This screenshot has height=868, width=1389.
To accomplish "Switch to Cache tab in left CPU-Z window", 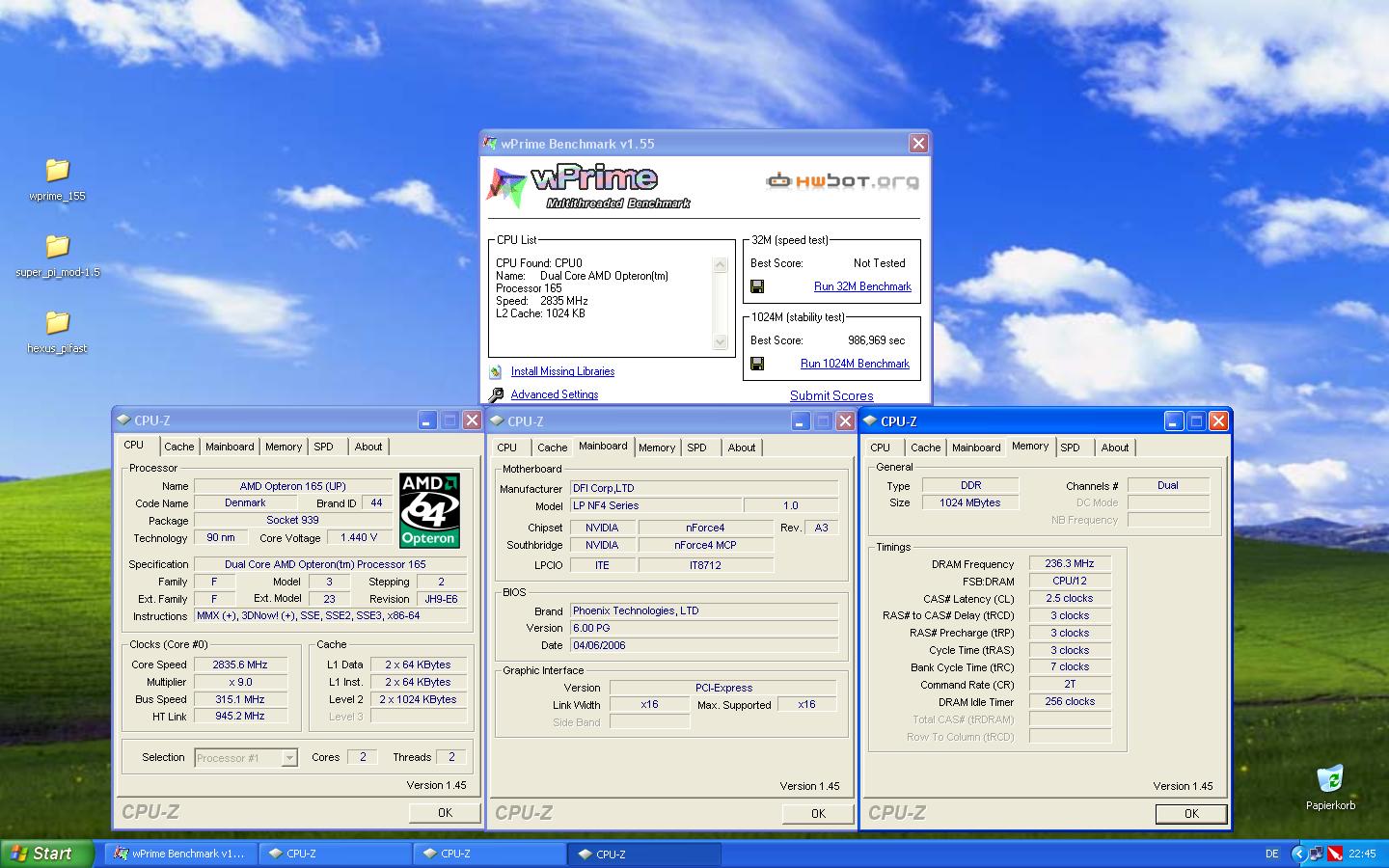I will 178,447.
